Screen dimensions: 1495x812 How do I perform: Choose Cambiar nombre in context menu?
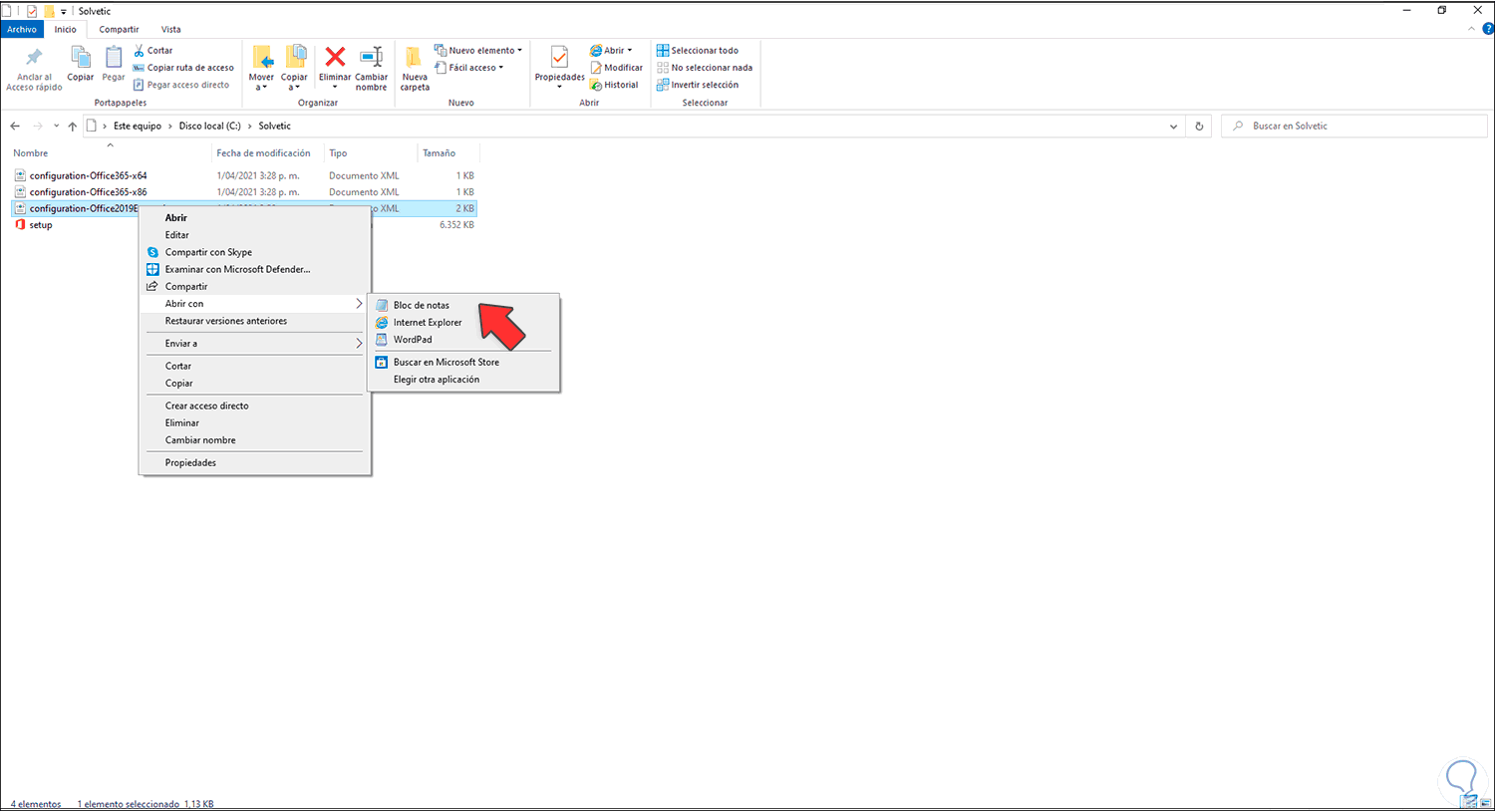[x=255, y=439]
